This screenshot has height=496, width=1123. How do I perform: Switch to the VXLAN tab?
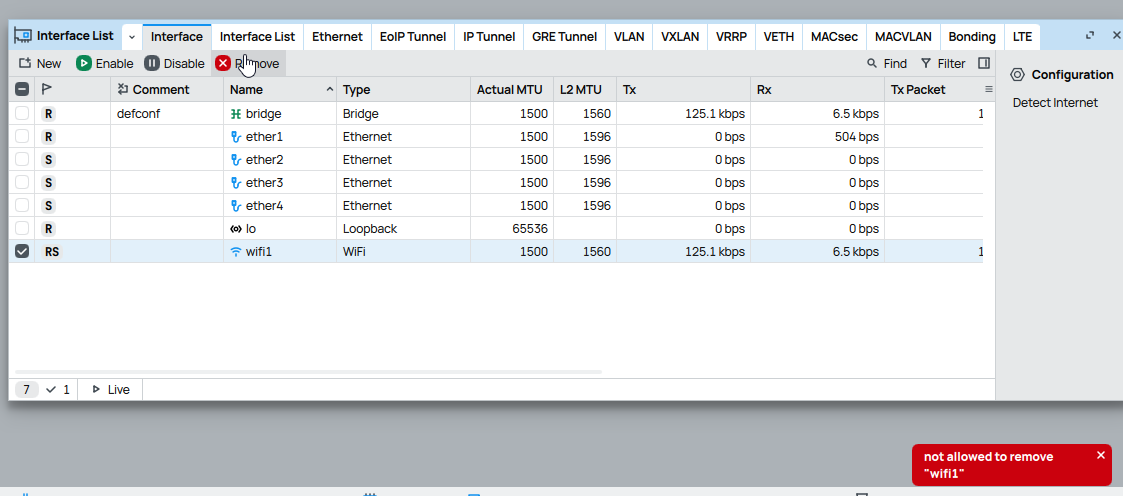click(x=680, y=37)
